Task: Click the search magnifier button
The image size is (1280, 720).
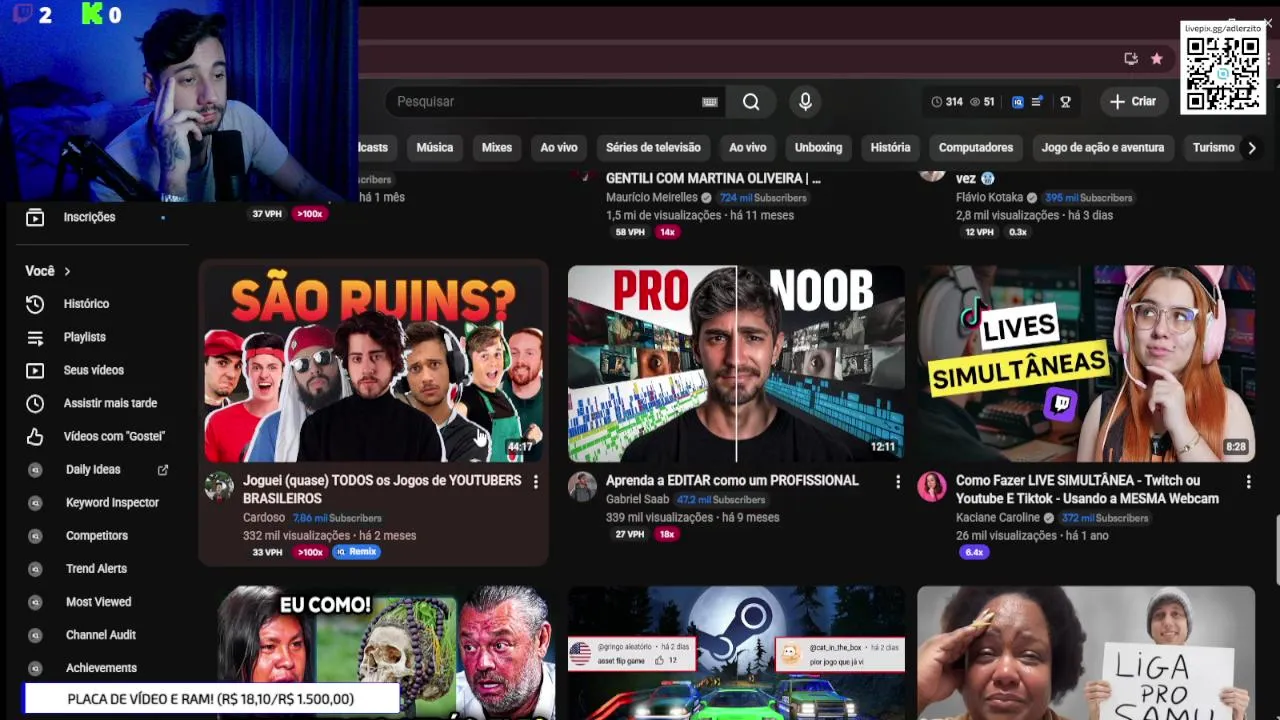Action: point(751,101)
